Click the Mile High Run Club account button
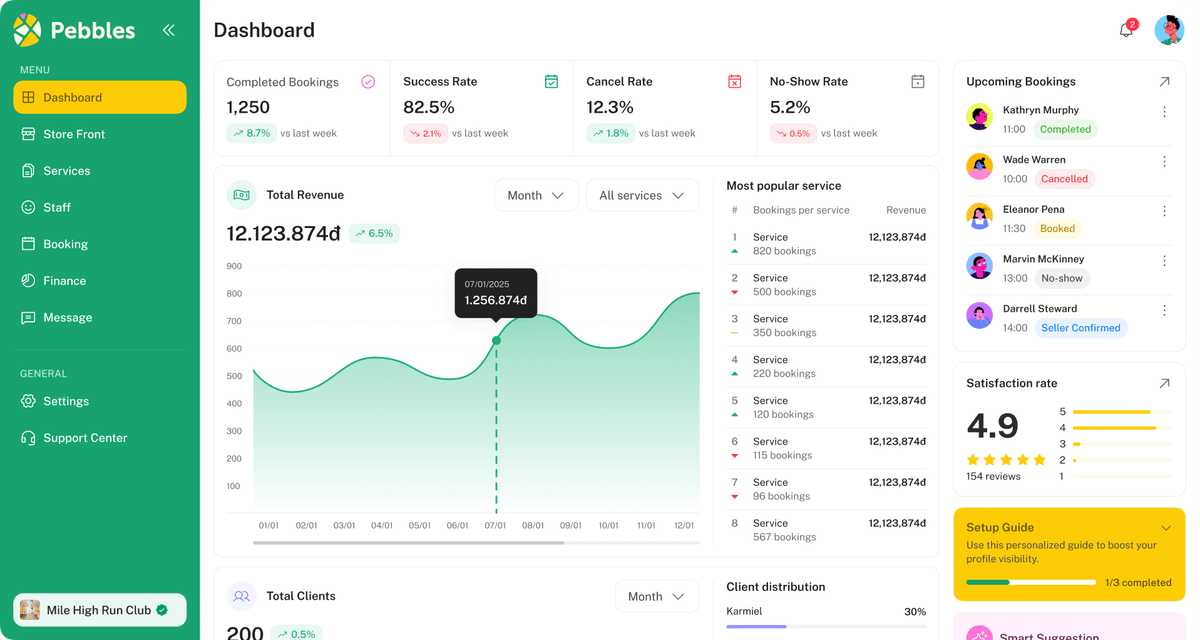 tap(99, 610)
